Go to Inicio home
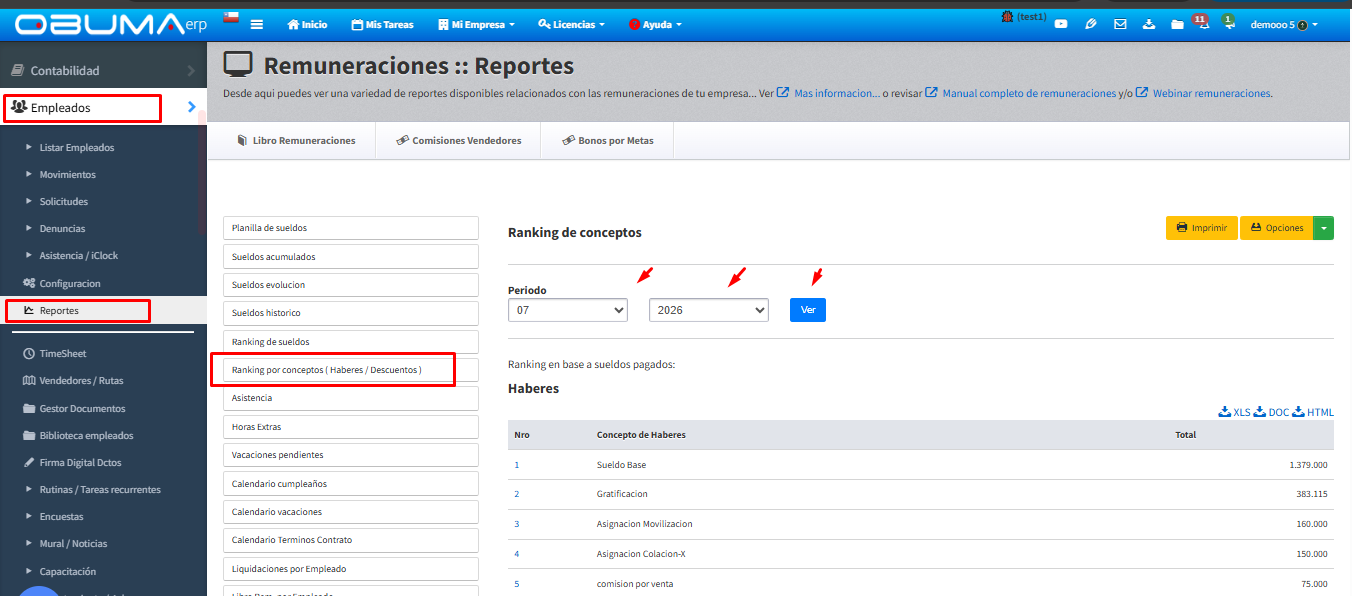Image resolution: width=1352 pixels, height=596 pixels. click(307, 24)
